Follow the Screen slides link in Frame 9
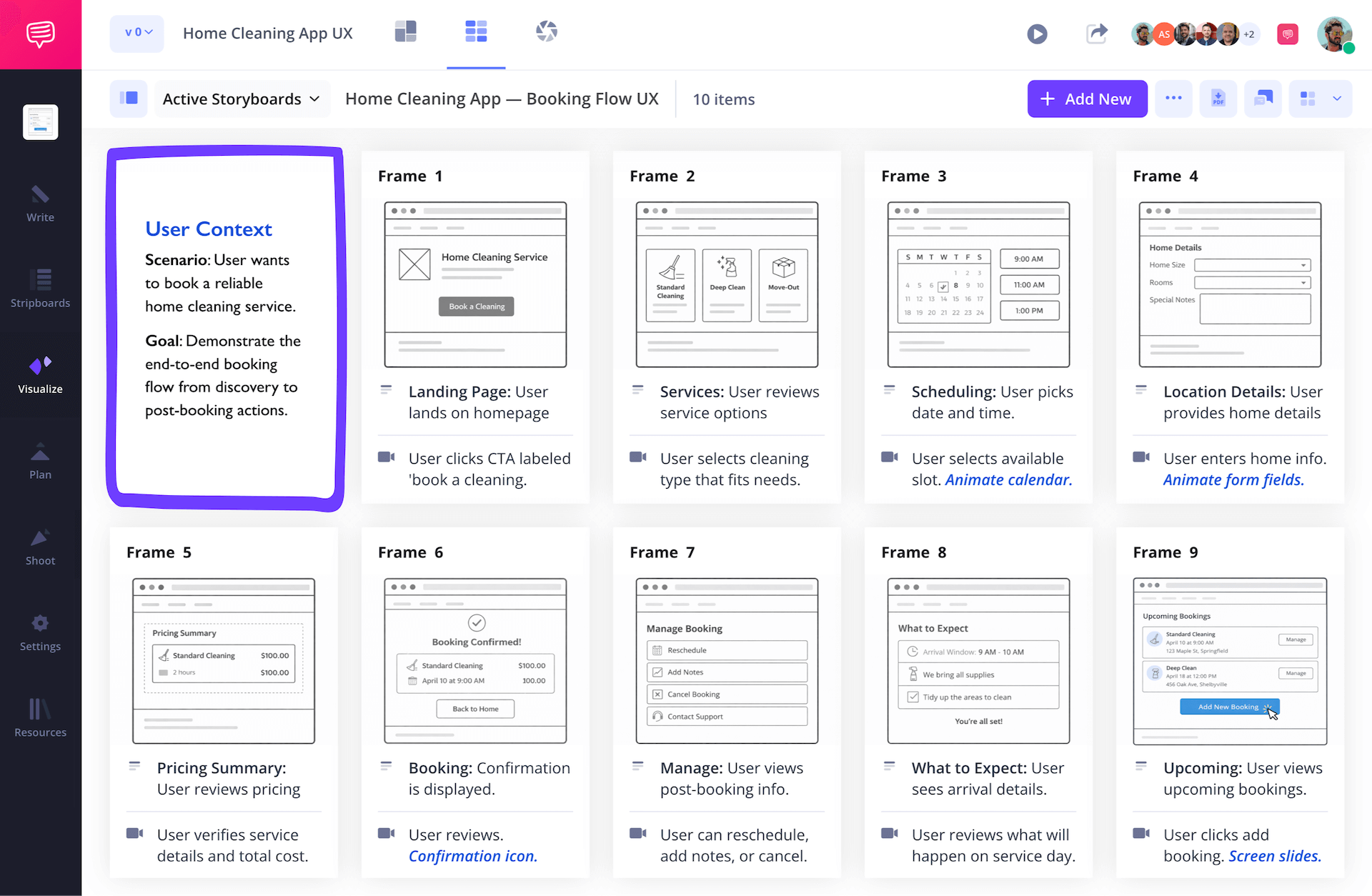The height and width of the screenshot is (896, 1372). pos(1274,856)
